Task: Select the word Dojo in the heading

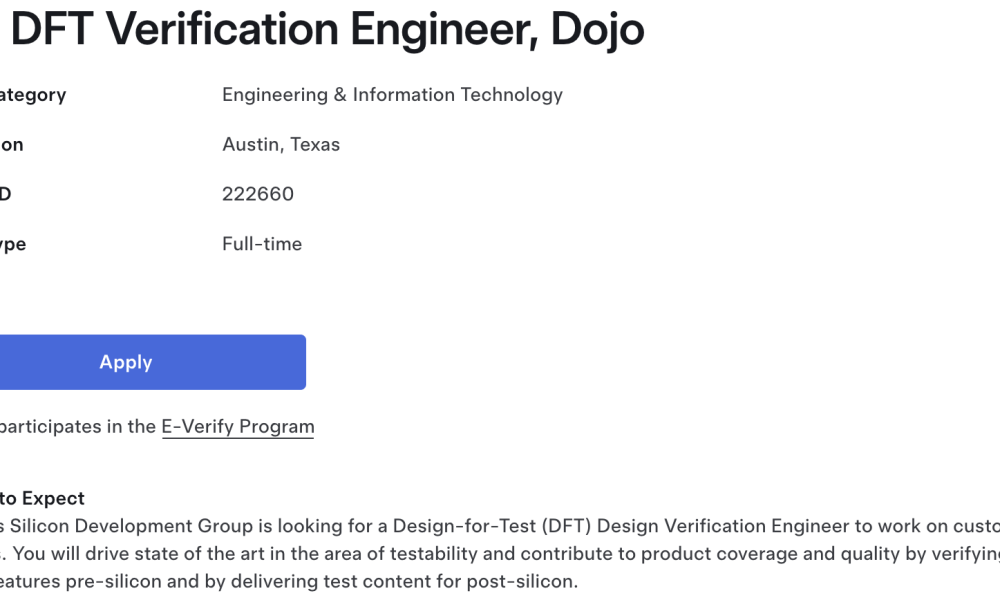Action: tap(597, 29)
